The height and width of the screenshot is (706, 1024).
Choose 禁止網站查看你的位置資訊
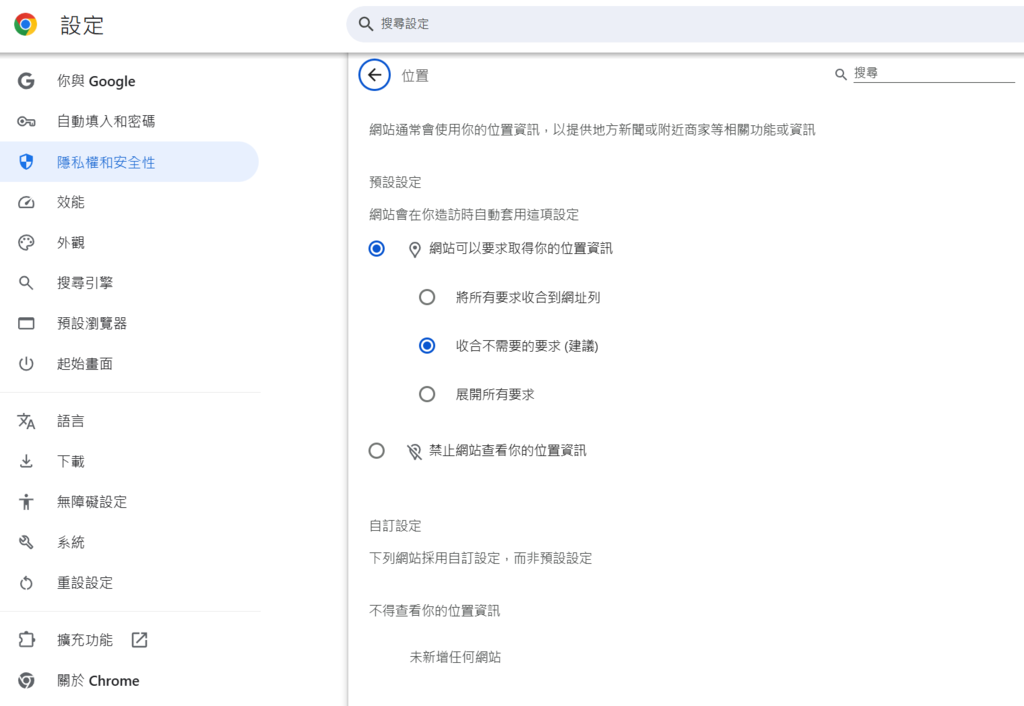coord(376,450)
